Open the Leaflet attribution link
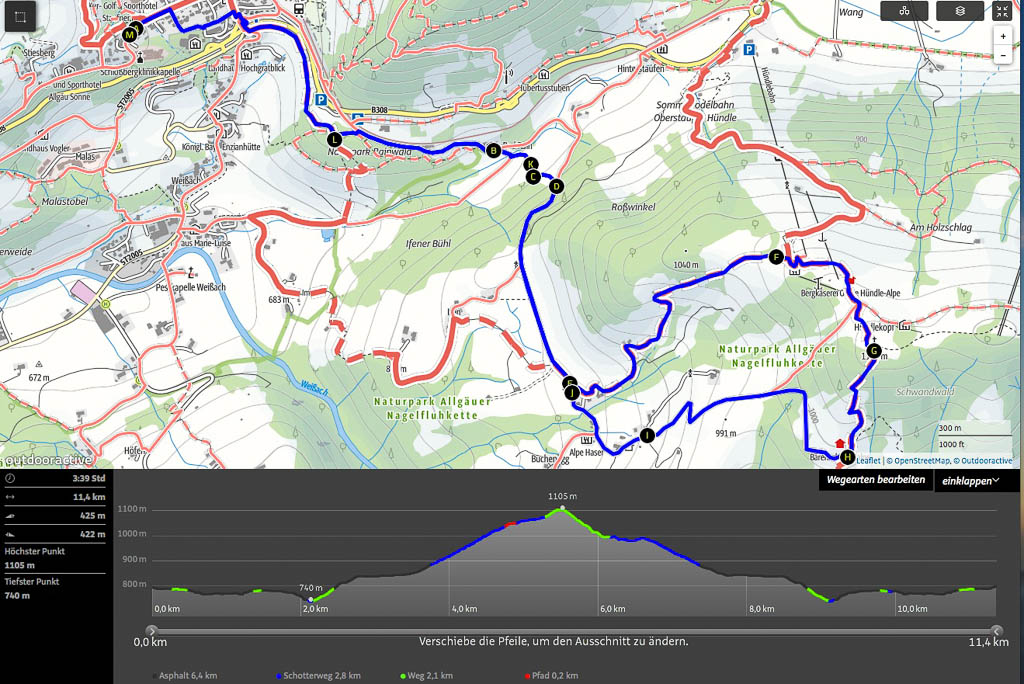1024x684 pixels. tap(867, 461)
